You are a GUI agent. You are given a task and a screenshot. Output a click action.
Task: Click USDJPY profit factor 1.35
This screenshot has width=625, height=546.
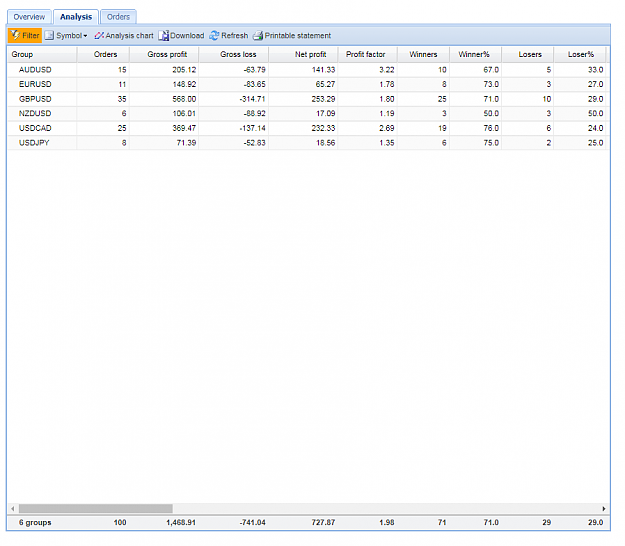click(387, 143)
